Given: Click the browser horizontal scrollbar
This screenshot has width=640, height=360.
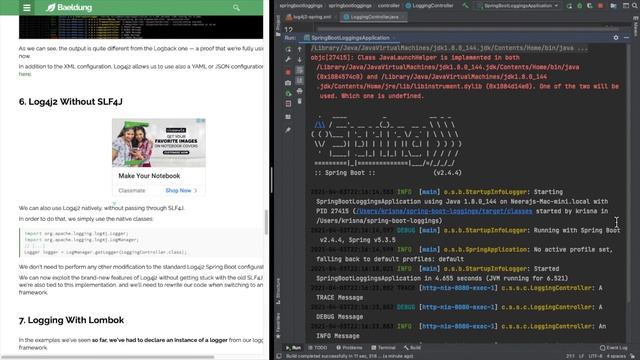Looking at the screenshot, I should [108, 357].
